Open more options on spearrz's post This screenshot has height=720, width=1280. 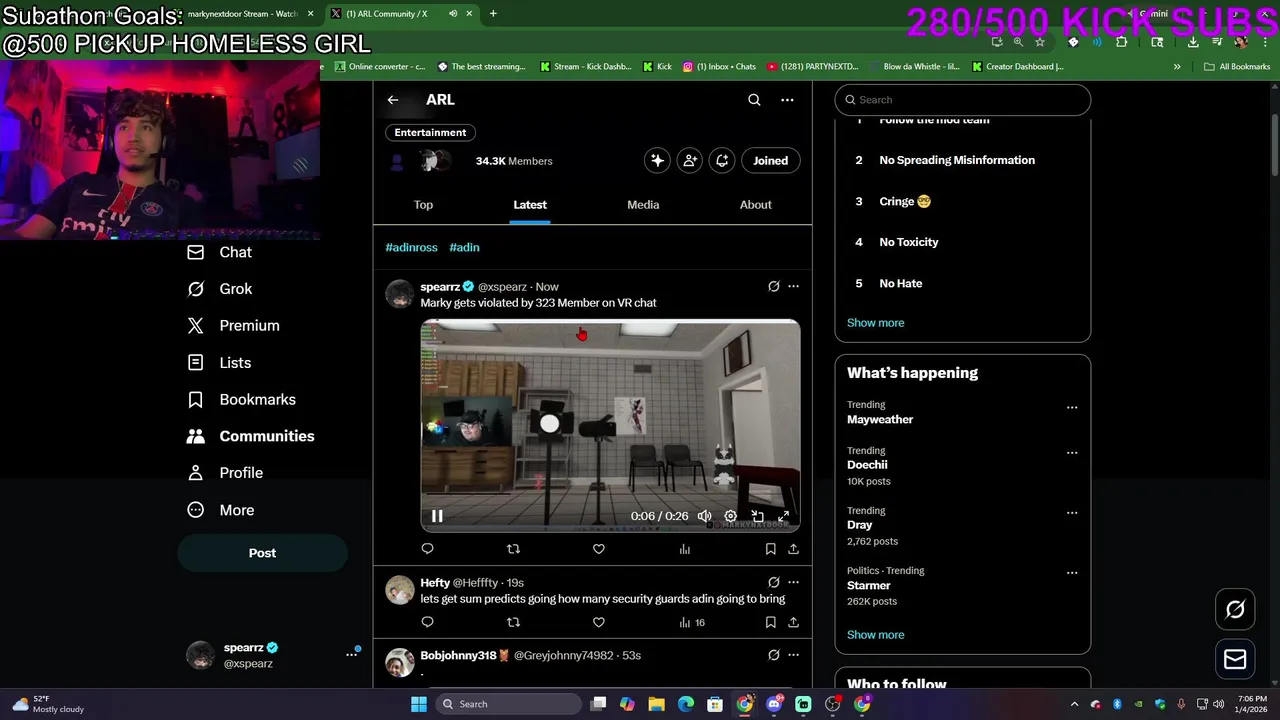[x=793, y=286]
